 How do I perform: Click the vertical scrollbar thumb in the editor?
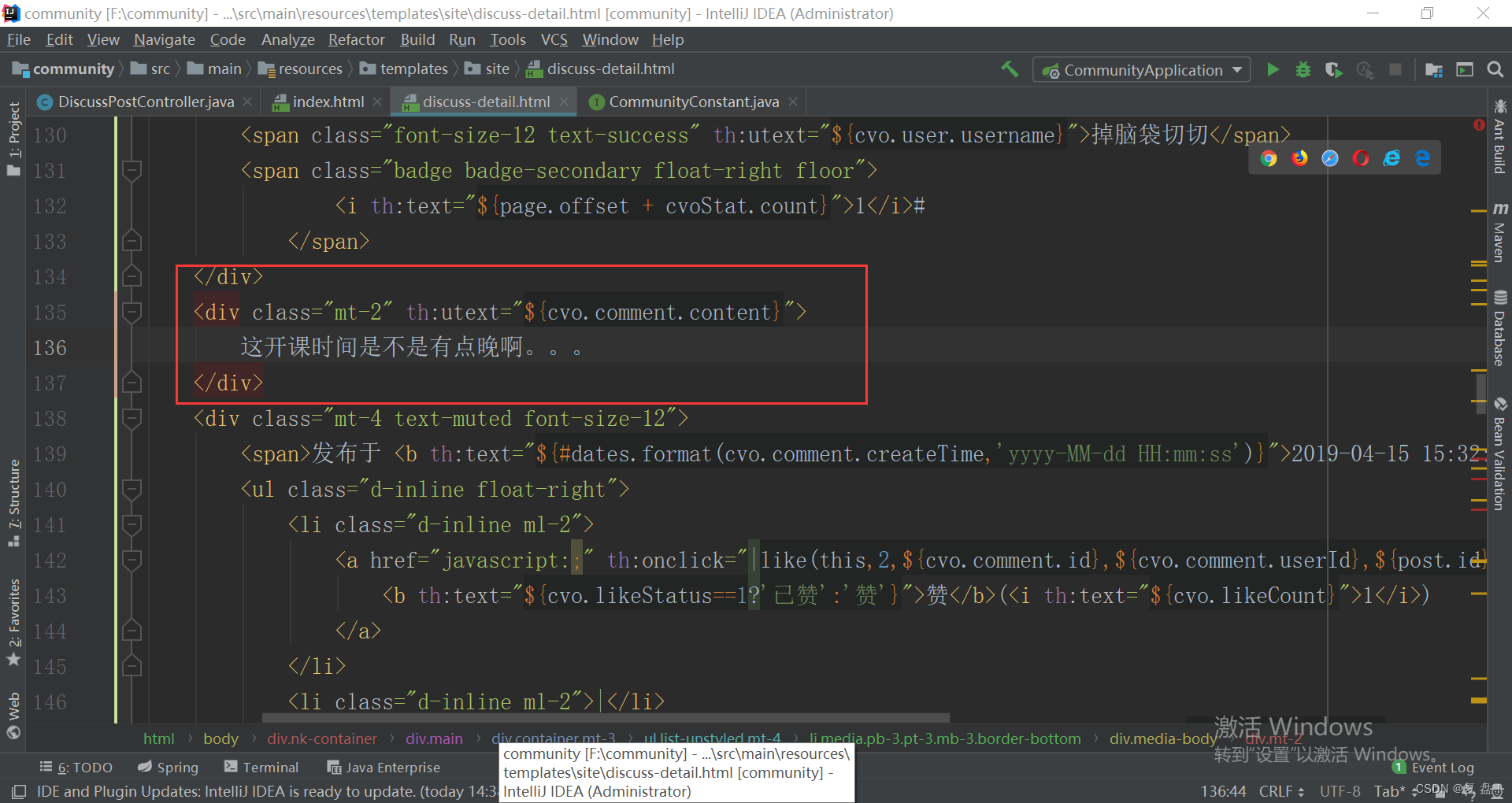click(1481, 393)
